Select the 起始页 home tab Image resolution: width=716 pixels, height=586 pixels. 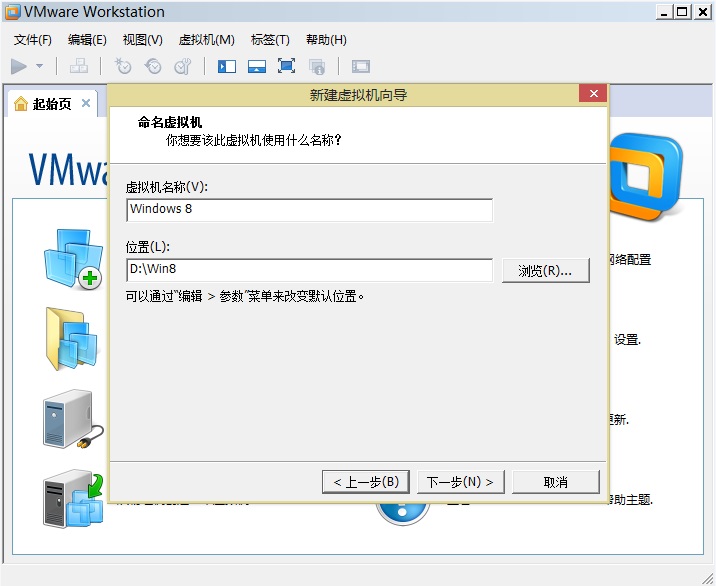pyautogui.click(x=52, y=104)
